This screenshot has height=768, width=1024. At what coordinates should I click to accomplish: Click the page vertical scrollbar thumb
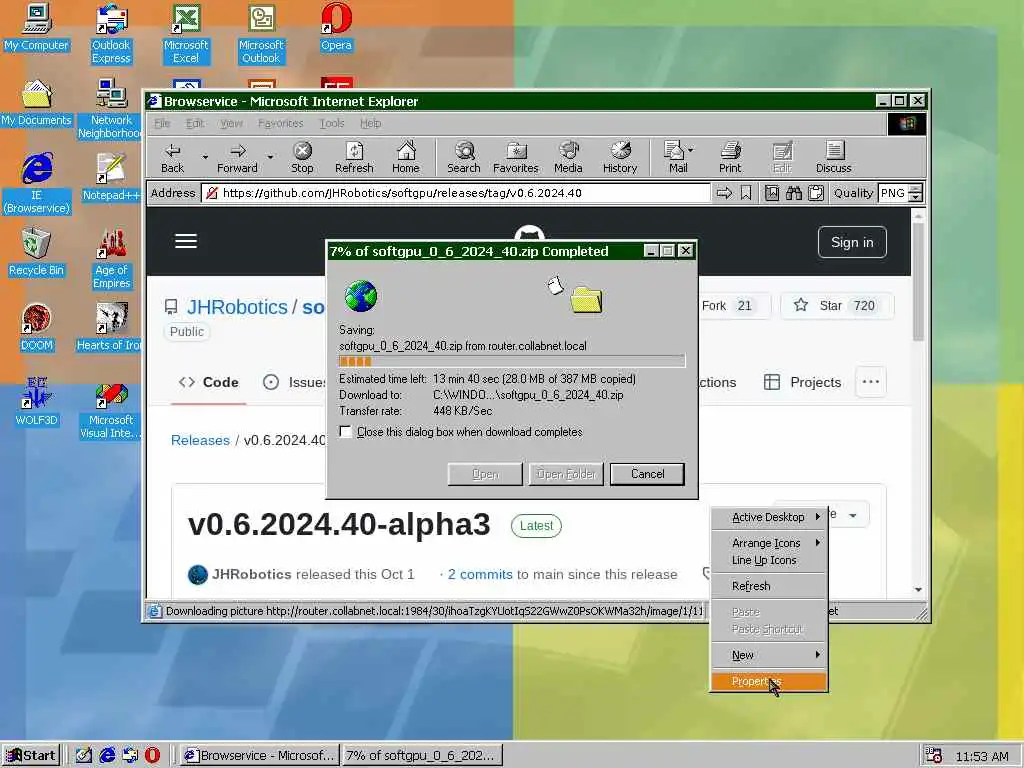(918, 281)
